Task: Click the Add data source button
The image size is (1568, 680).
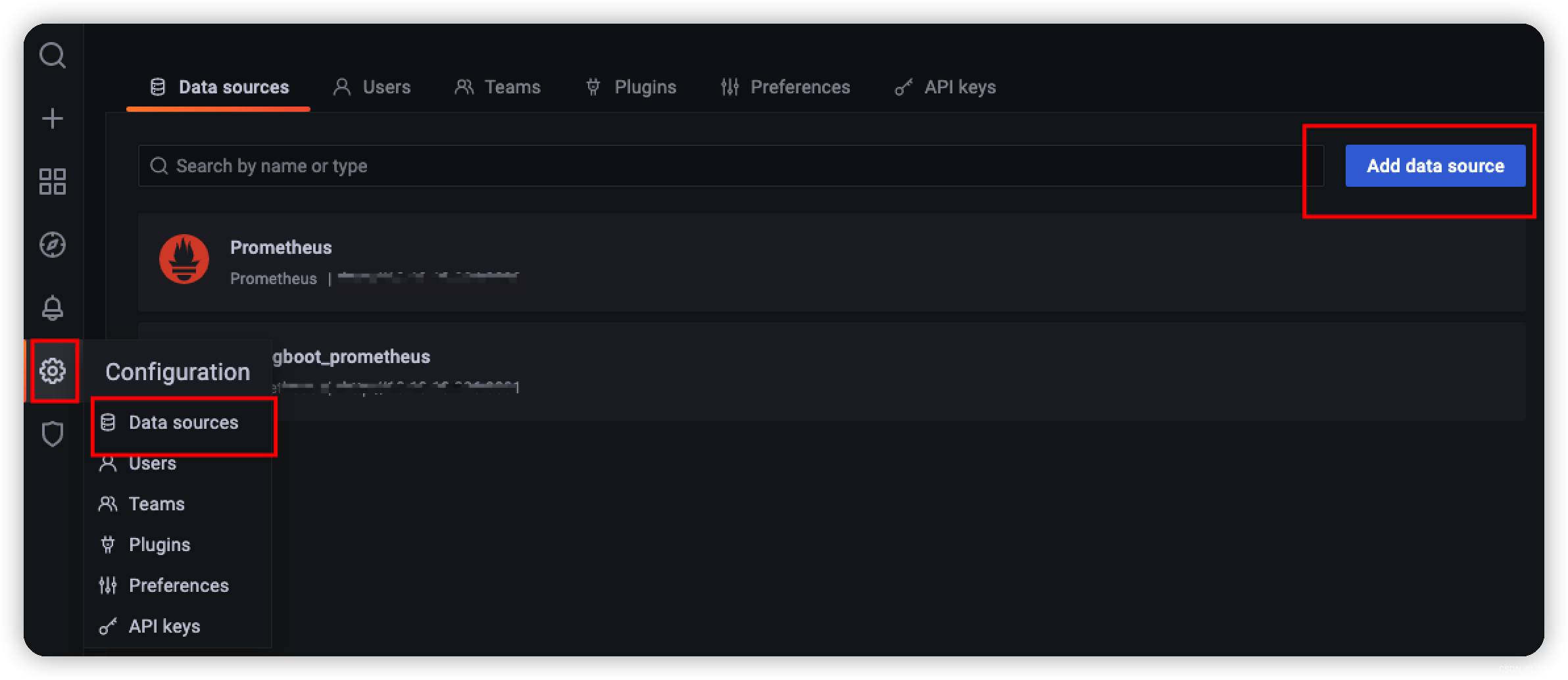Action: tap(1435, 166)
